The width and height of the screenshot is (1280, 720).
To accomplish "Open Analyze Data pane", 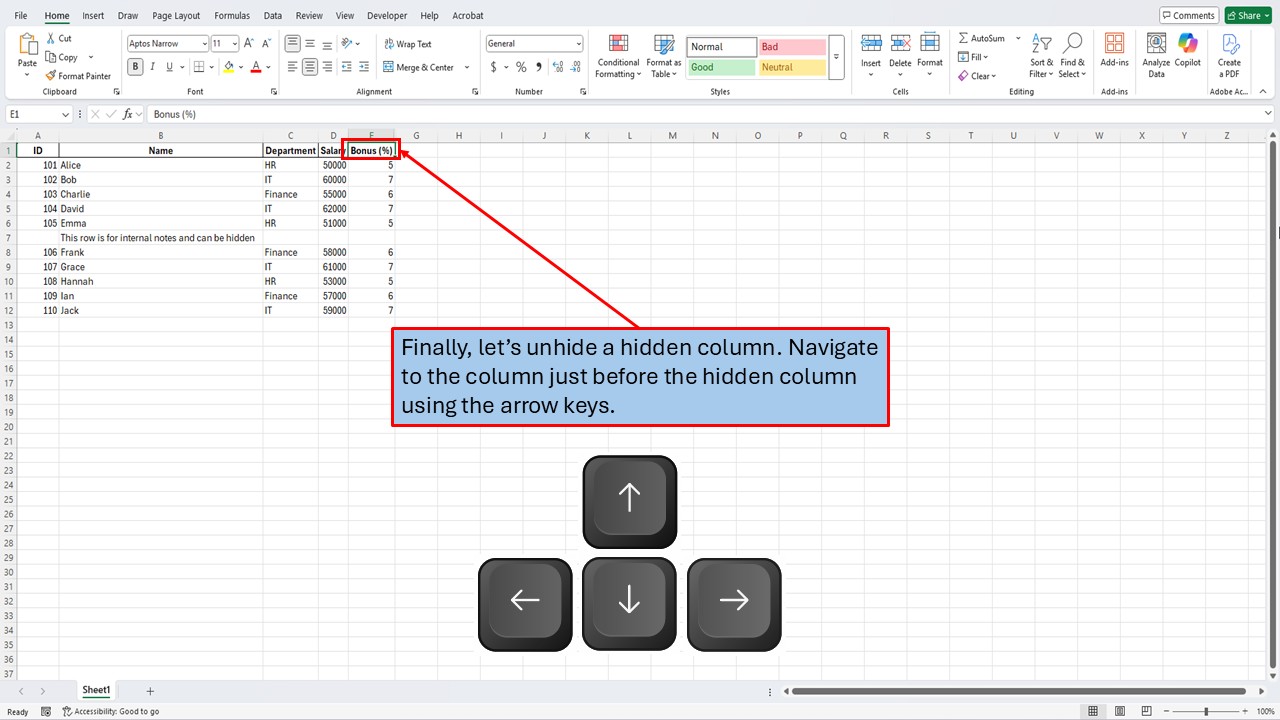I will [x=1155, y=54].
